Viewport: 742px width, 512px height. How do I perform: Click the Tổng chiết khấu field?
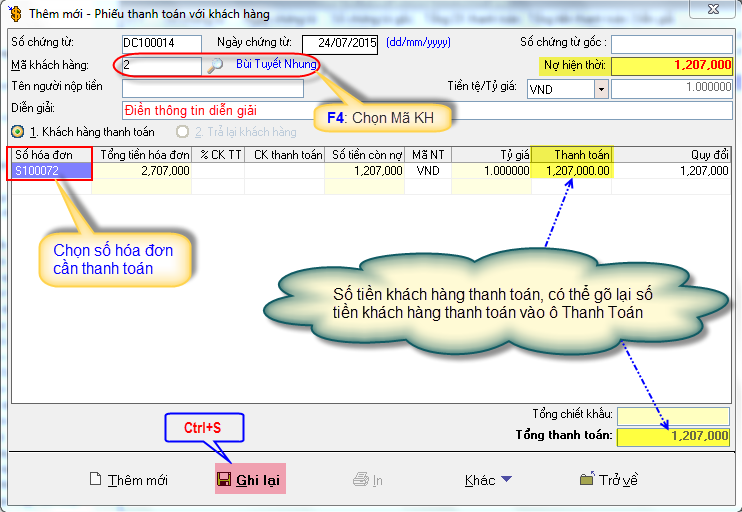pyautogui.click(x=673, y=415)
